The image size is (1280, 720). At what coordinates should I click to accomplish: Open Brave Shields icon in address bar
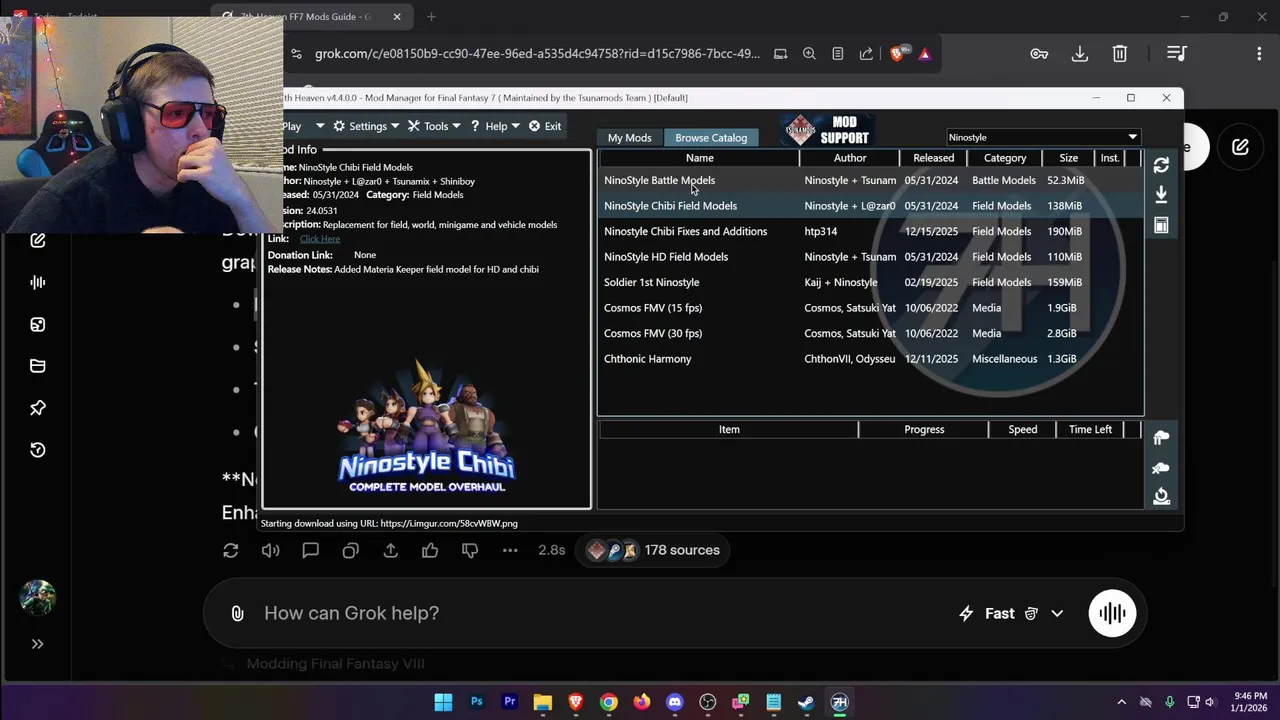898,53
